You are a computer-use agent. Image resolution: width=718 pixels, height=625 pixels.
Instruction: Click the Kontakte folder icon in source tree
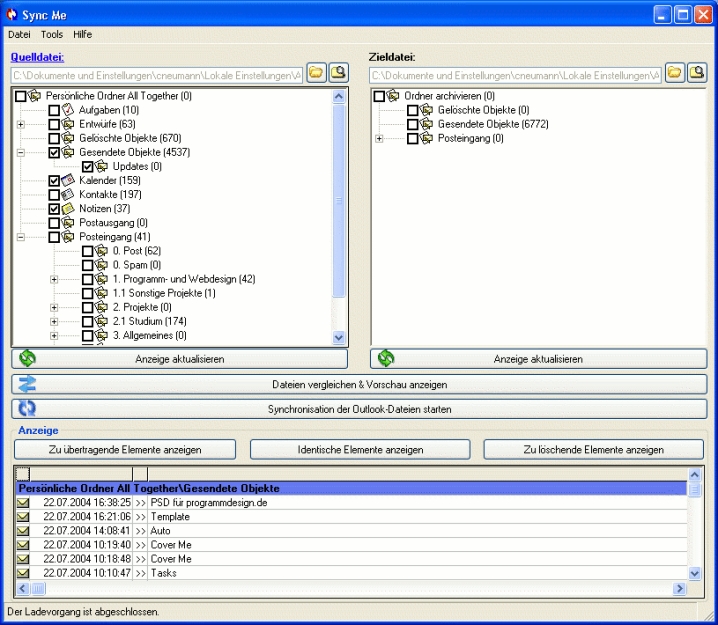(68, 194)
